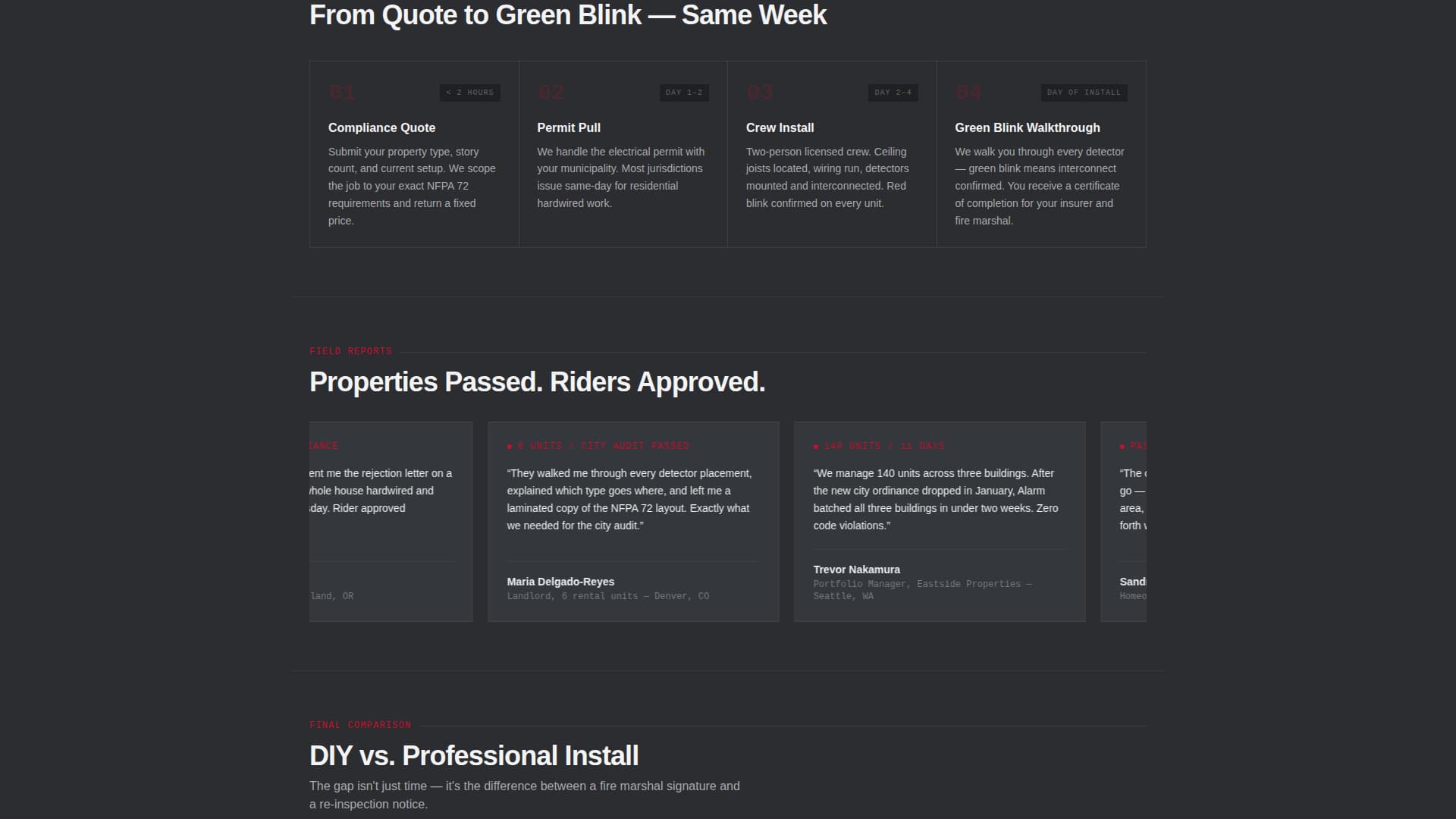Click the red dot beside '6 UNITS / CITY AUDIT PASSED'

point(510,447)
